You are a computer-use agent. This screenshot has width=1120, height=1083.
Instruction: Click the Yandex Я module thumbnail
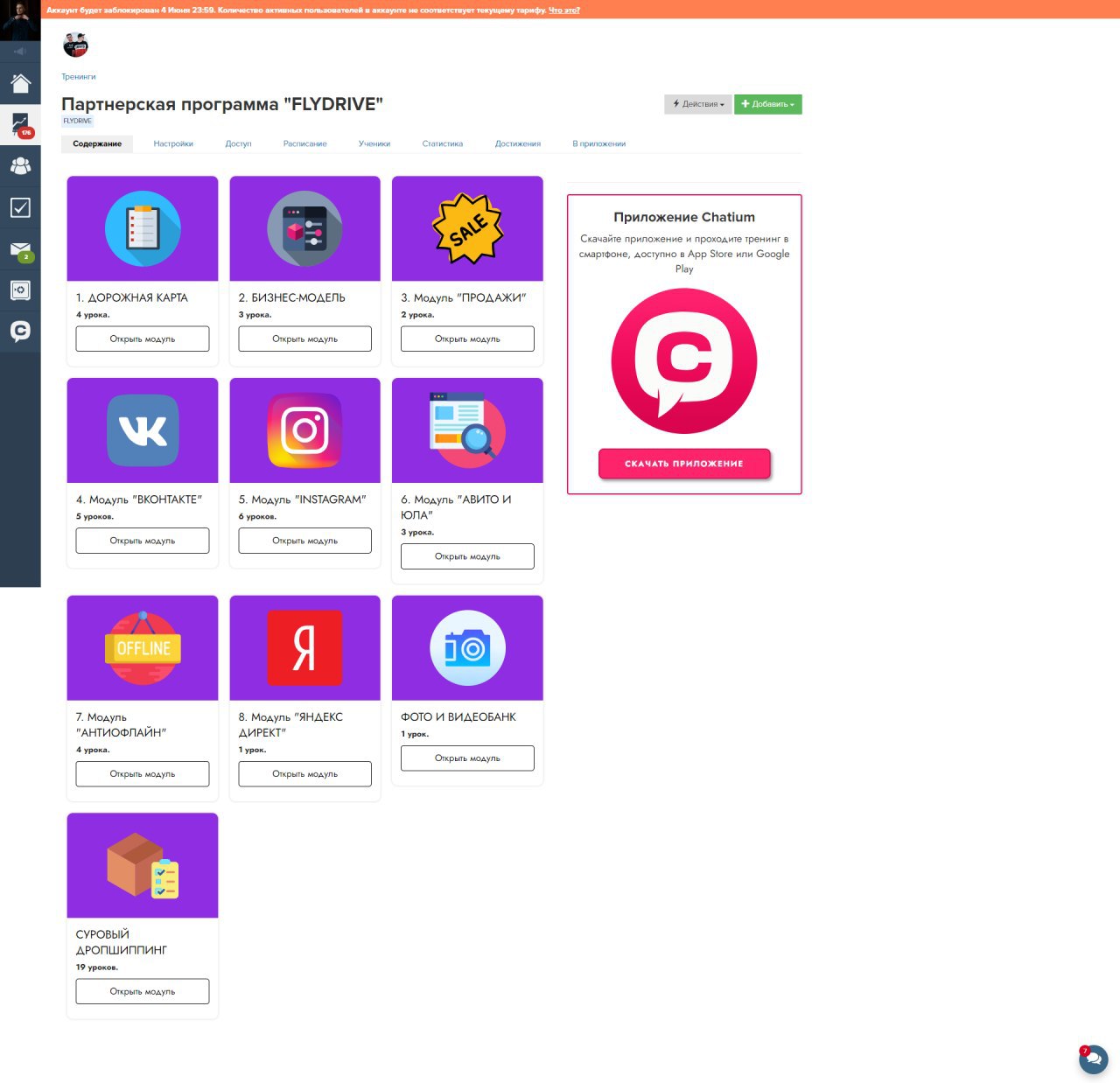pos(304,648)
